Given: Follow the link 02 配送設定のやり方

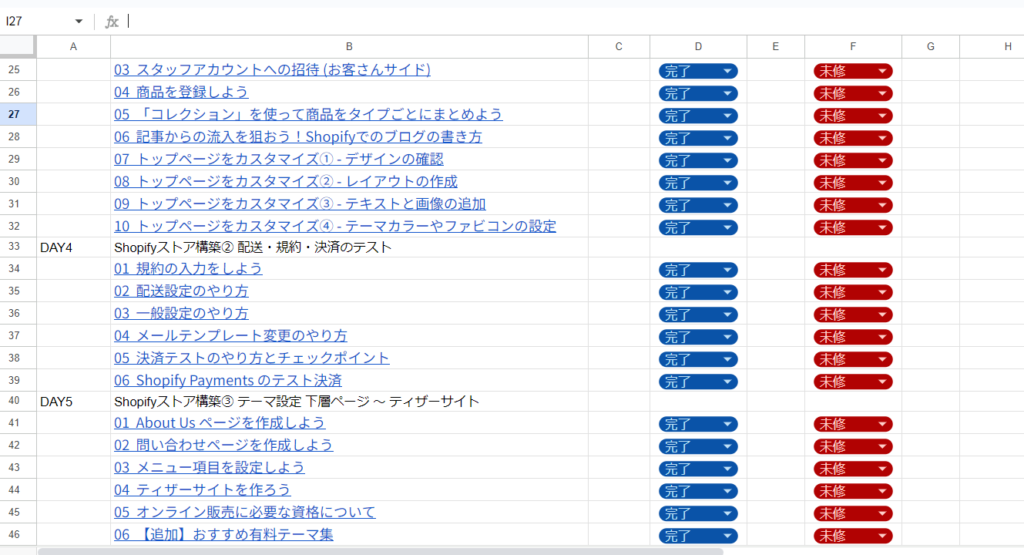Looking at the screenshot, I should click(x=181, y=291).
